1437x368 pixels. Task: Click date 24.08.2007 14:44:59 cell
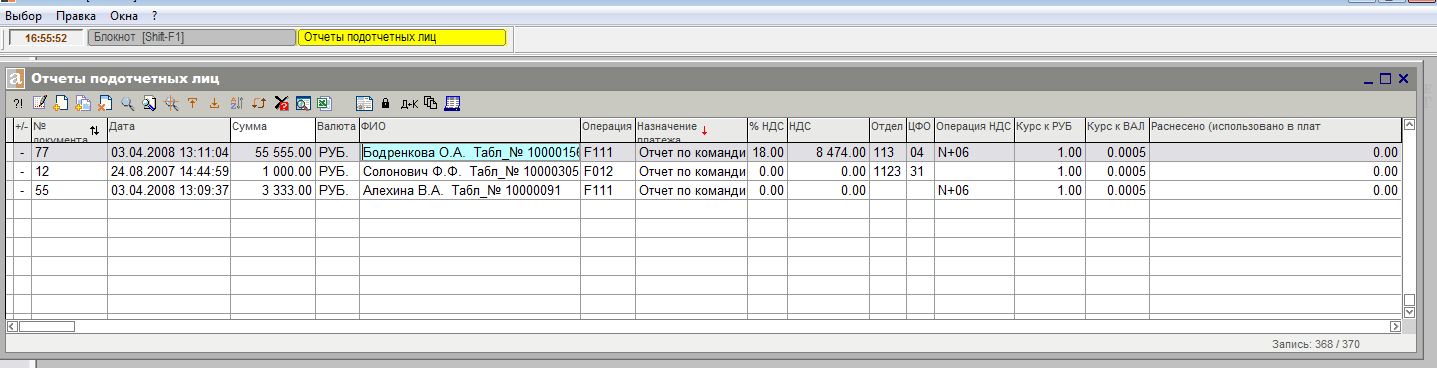[x=169, y=171]
